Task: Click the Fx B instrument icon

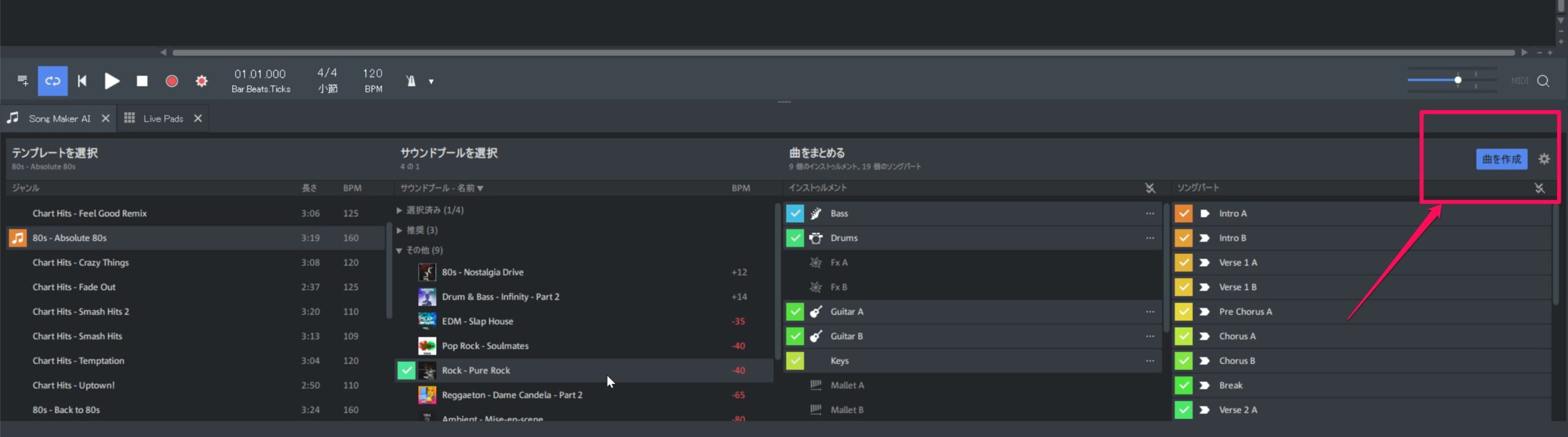Action: 816,287
